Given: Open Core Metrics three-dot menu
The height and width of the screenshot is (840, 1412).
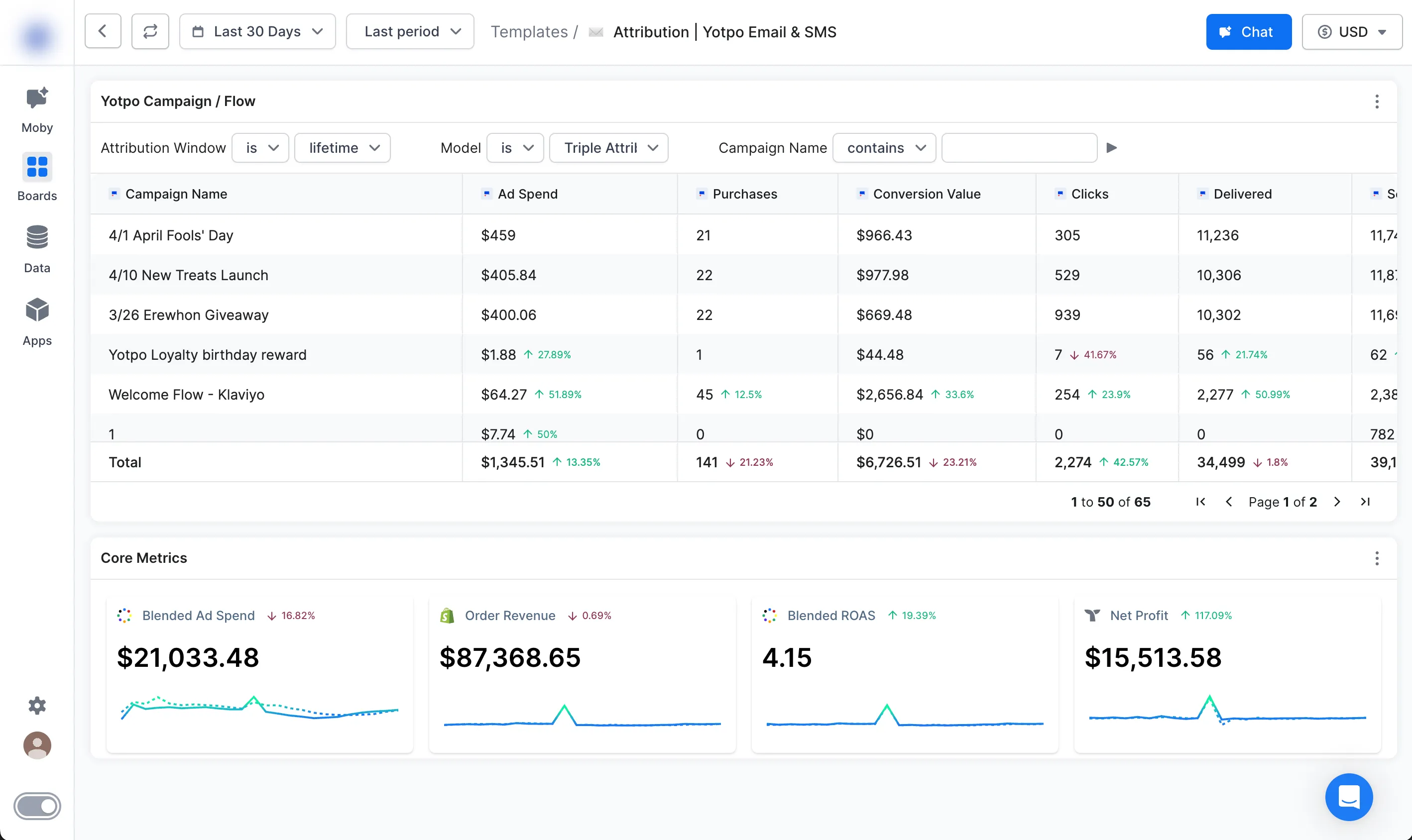Looking at the screenshot, I should [x=1377, y=558].
